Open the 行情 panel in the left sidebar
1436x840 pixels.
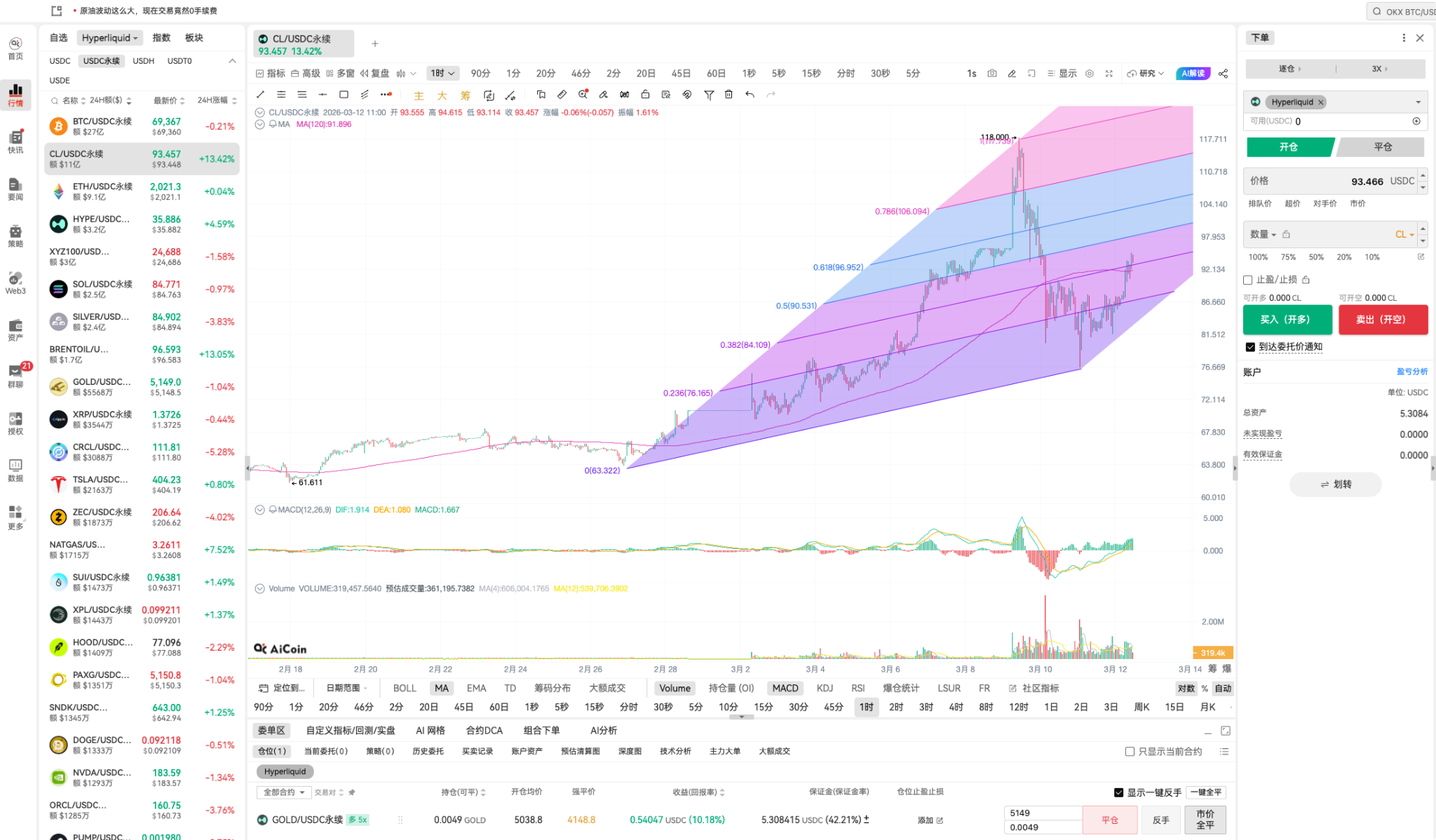click(15, 95)
